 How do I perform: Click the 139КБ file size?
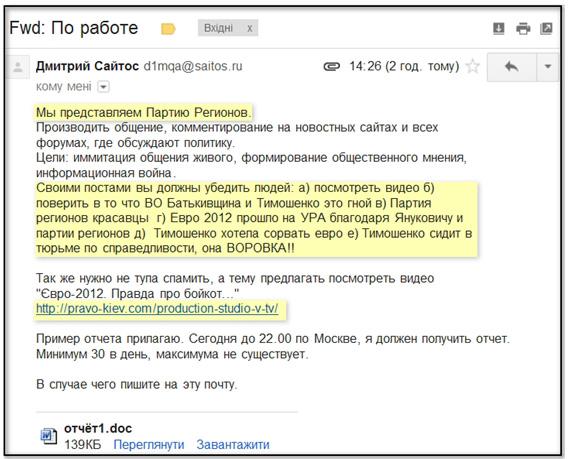(83, 445)
